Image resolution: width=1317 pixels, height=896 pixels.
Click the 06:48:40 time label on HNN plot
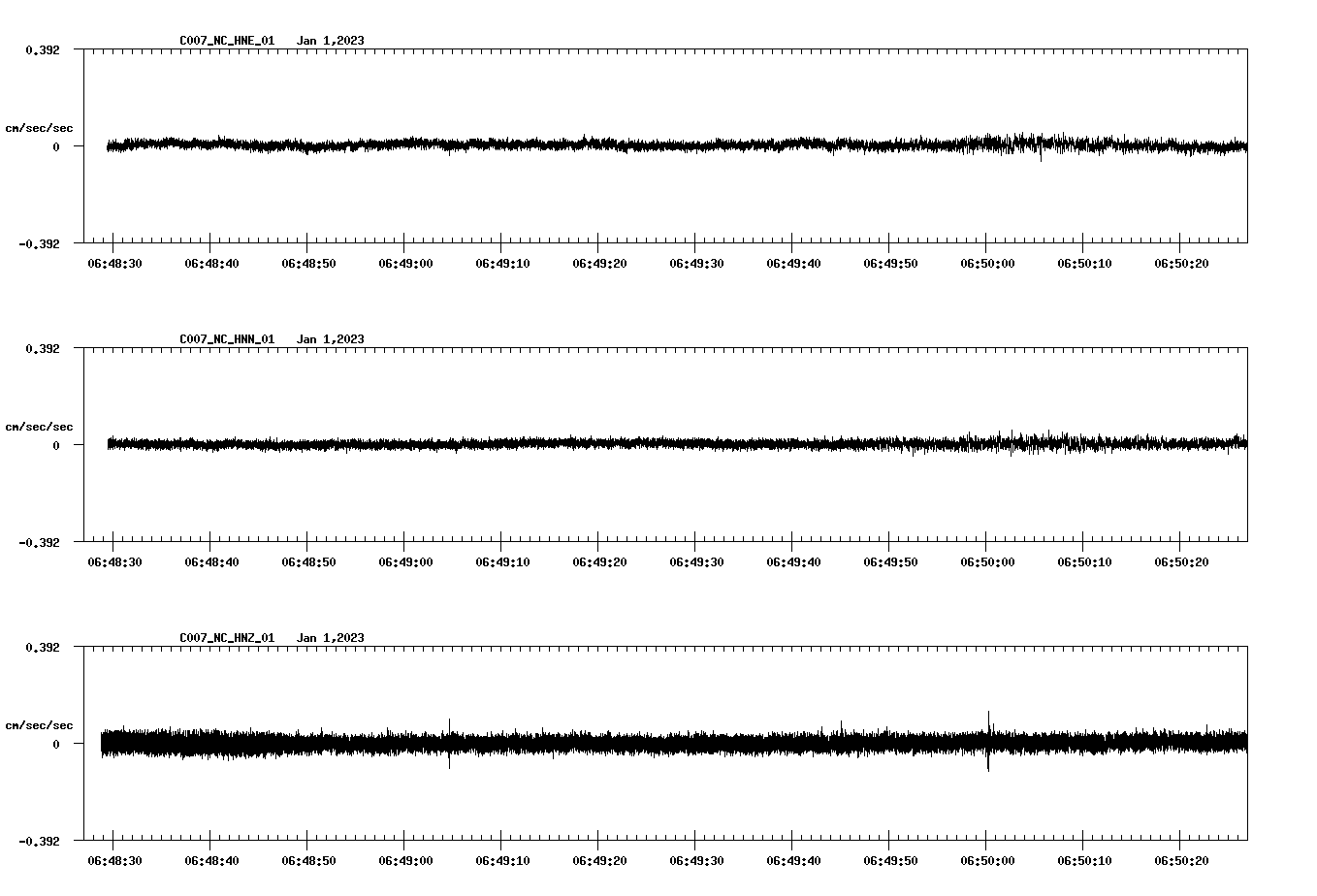pos(211,562)
